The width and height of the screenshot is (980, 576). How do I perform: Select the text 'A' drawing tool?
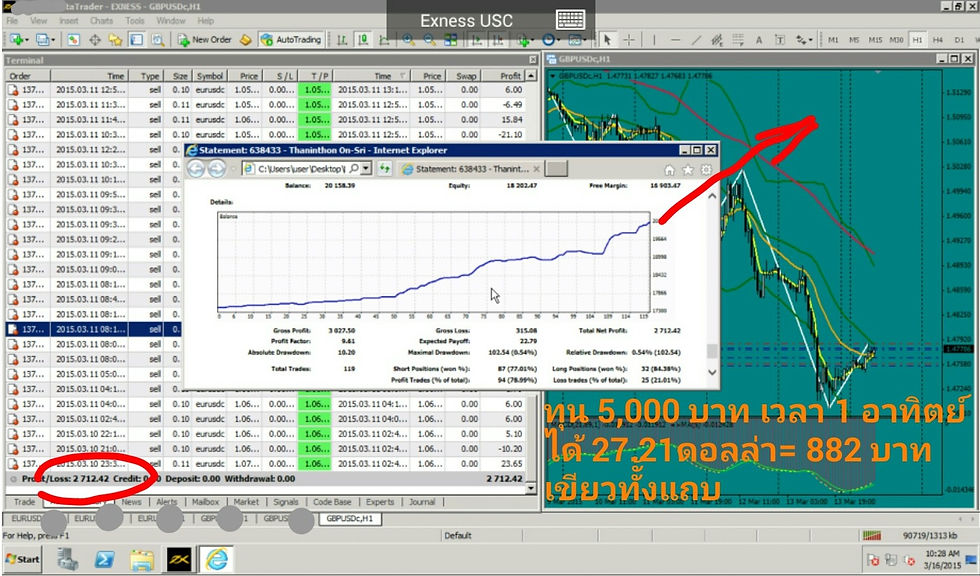click(x=759, y=40)
